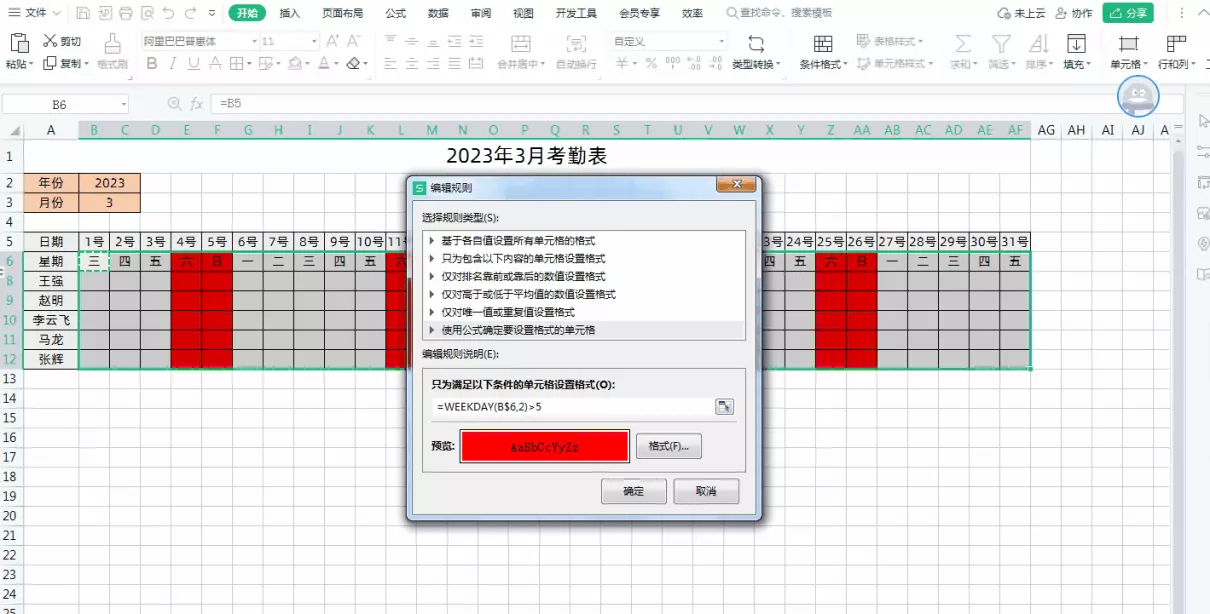Viewport: 1210px width, 614px height.
Task: Click the fill color bucket icon
Action: (x=296, y=63)
